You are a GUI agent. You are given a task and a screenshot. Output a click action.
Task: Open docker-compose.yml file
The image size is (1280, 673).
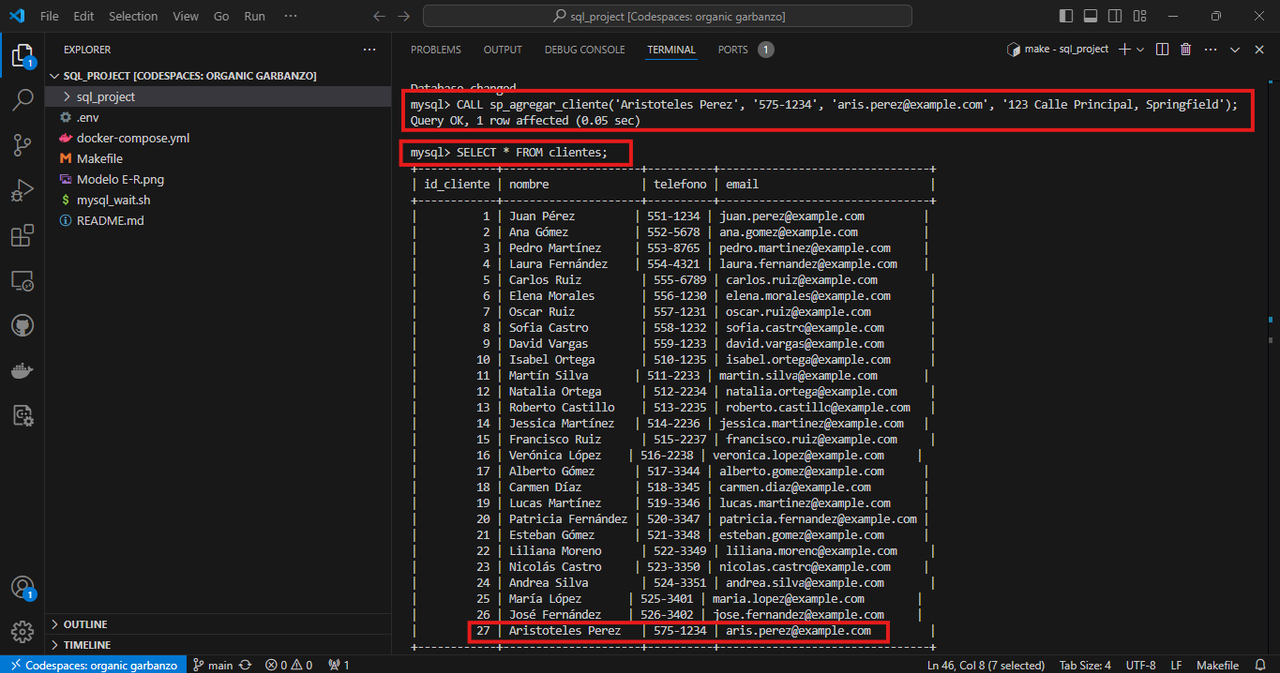coord(220,138)
